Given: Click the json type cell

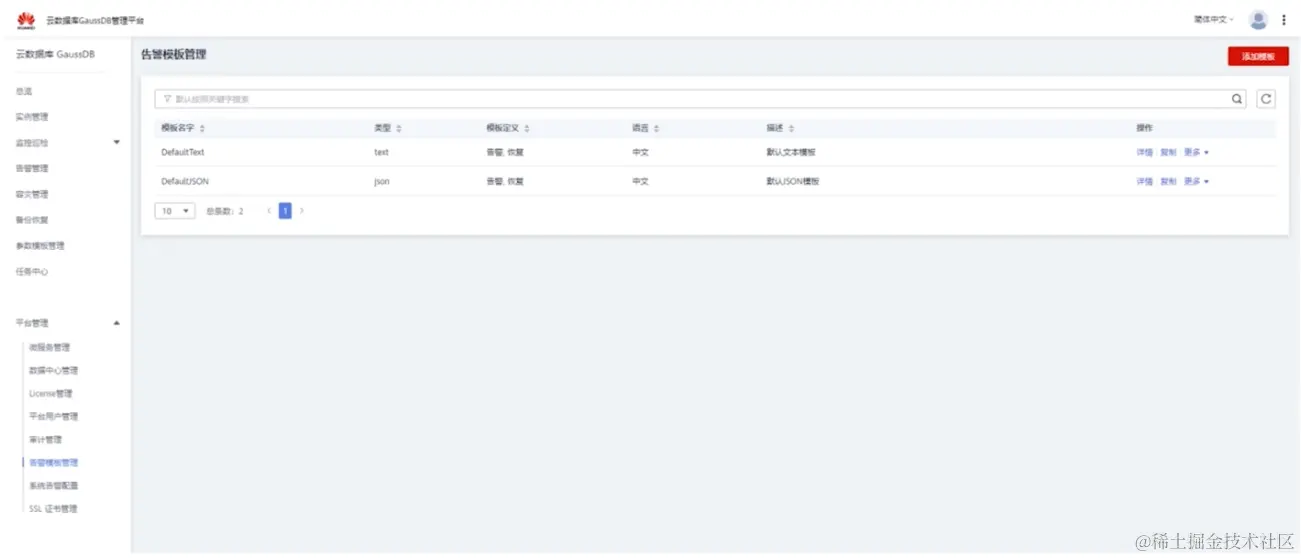Looking at the screenshot, I should [x=382, y=181].
